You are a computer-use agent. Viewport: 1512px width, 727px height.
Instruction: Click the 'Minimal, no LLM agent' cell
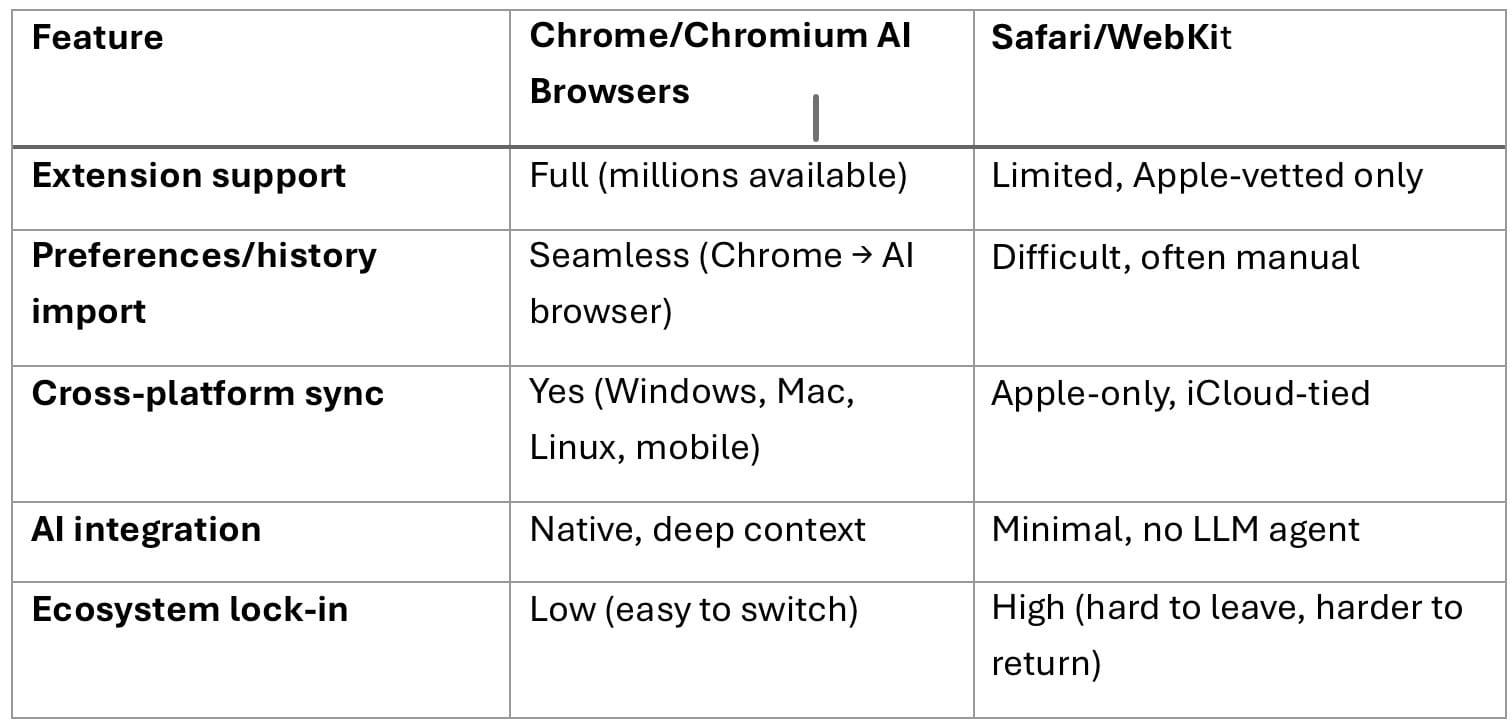click(1175, 529)
